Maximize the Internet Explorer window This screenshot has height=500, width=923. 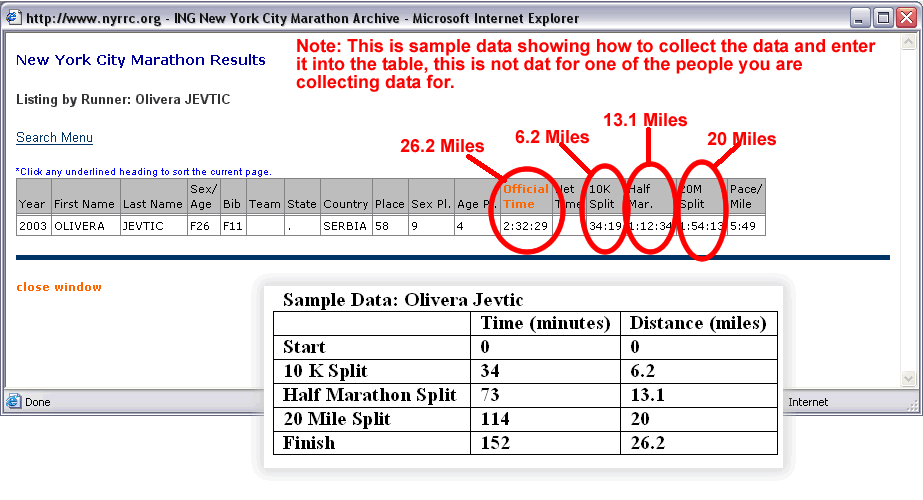point(883,17)
